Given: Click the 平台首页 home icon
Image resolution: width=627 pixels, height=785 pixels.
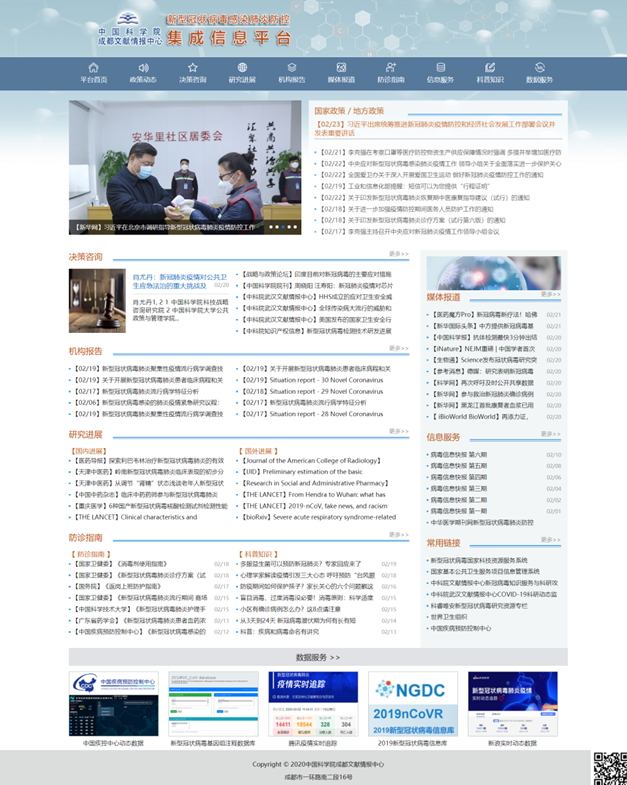Looking at the screenshot, I should click(x=93, y=68).
